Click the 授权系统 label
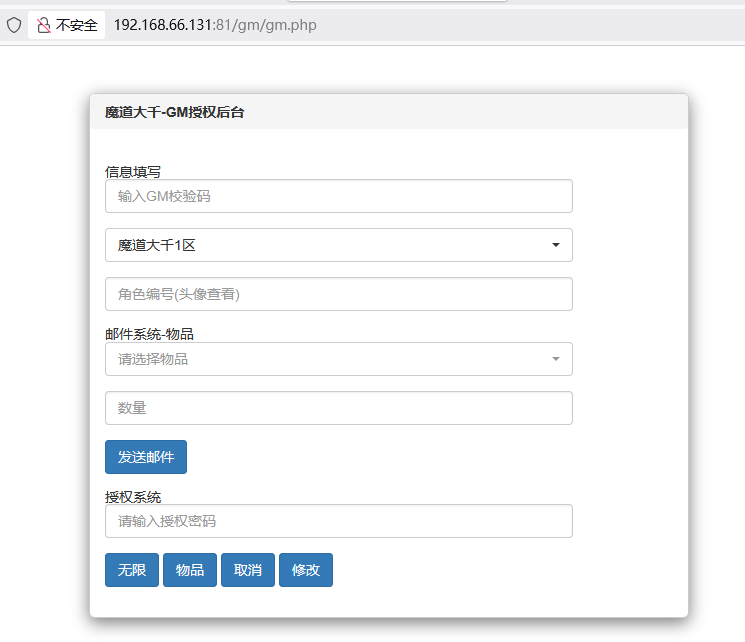Viewport: 745px width, 642px height. (x=133, y=497)
